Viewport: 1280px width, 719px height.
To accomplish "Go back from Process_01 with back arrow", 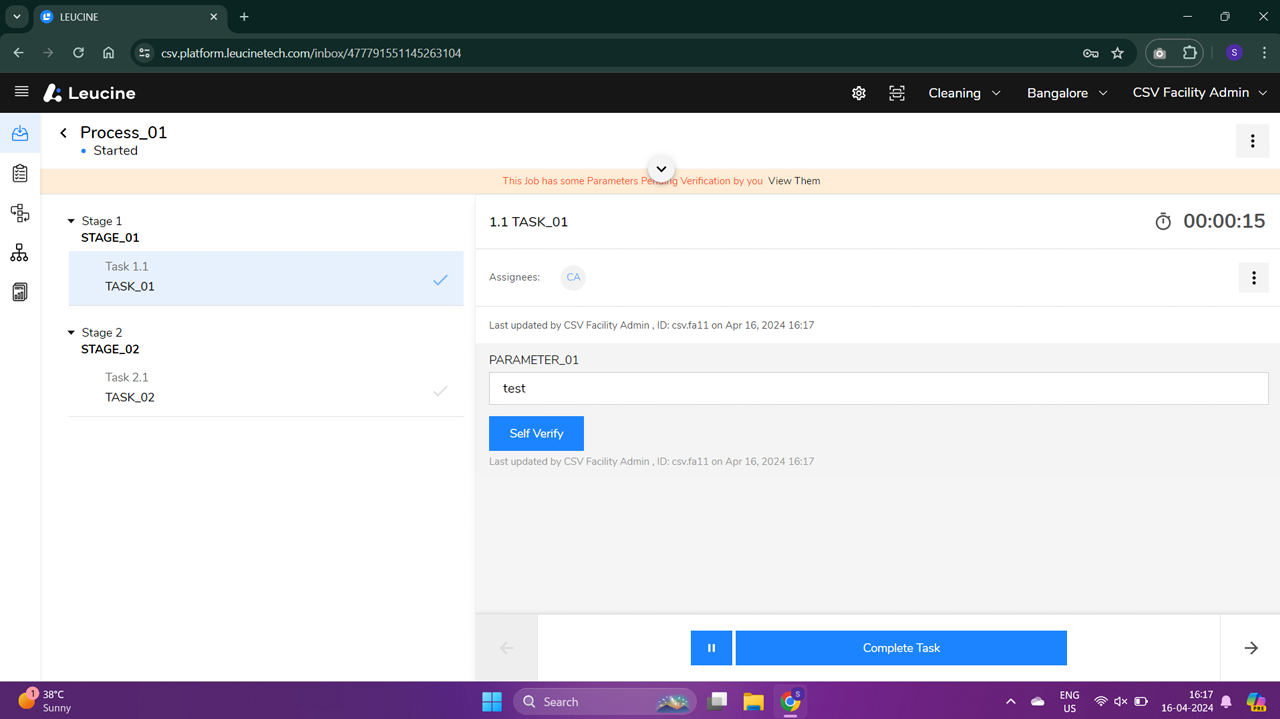I will point(64,133).
